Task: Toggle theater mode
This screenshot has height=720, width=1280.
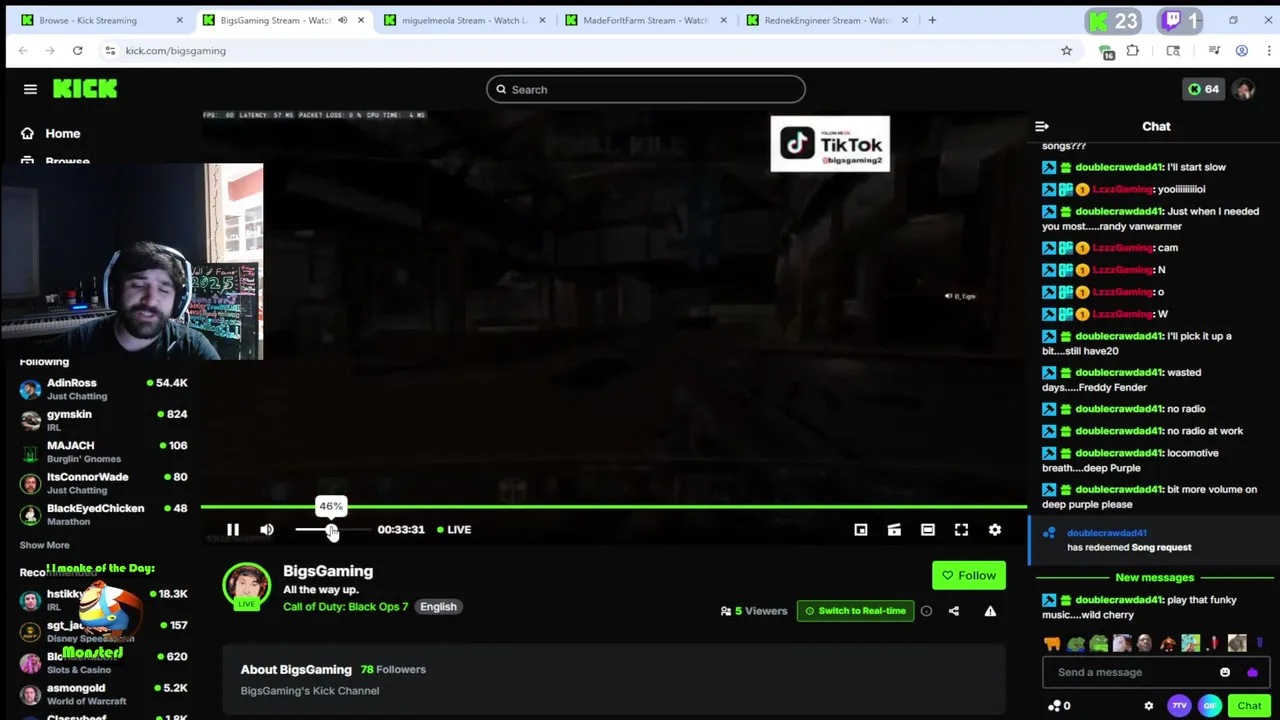Action: pyautogui.click(x=927, y=529)
